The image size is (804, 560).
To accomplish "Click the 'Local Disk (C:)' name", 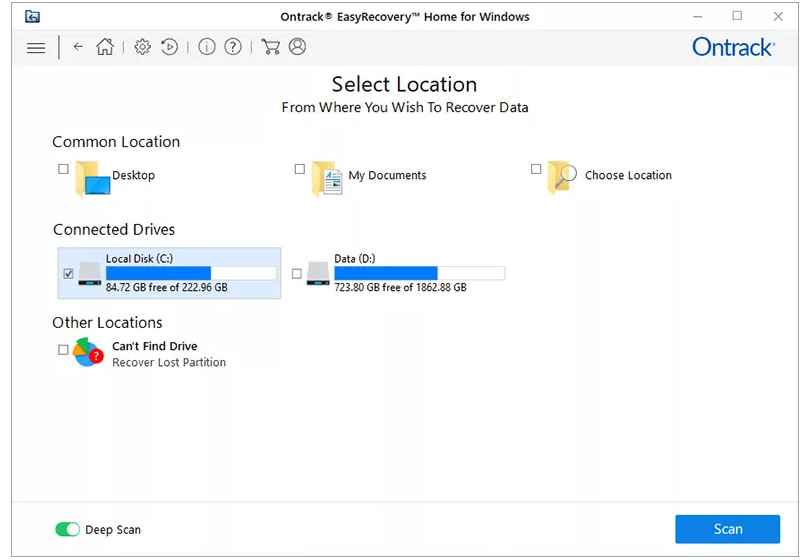I will coord(139,258).
